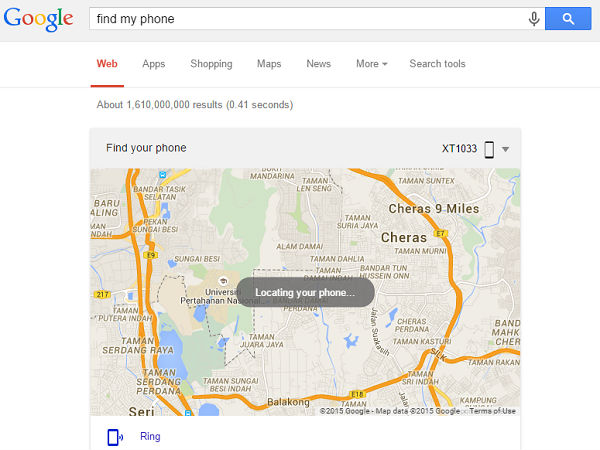The width and height of the screenshot is (600, 450).
Task: Switch to the Apps tab
Action: tap(153, 64)
